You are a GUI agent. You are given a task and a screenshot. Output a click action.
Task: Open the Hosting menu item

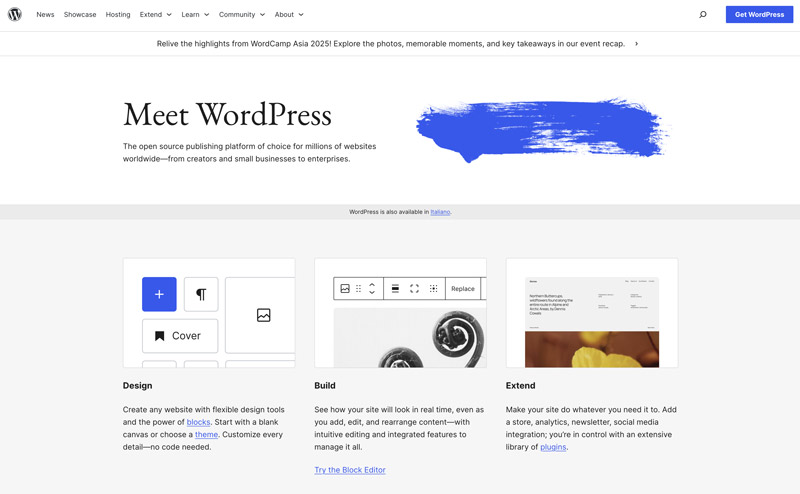(118, 14)
